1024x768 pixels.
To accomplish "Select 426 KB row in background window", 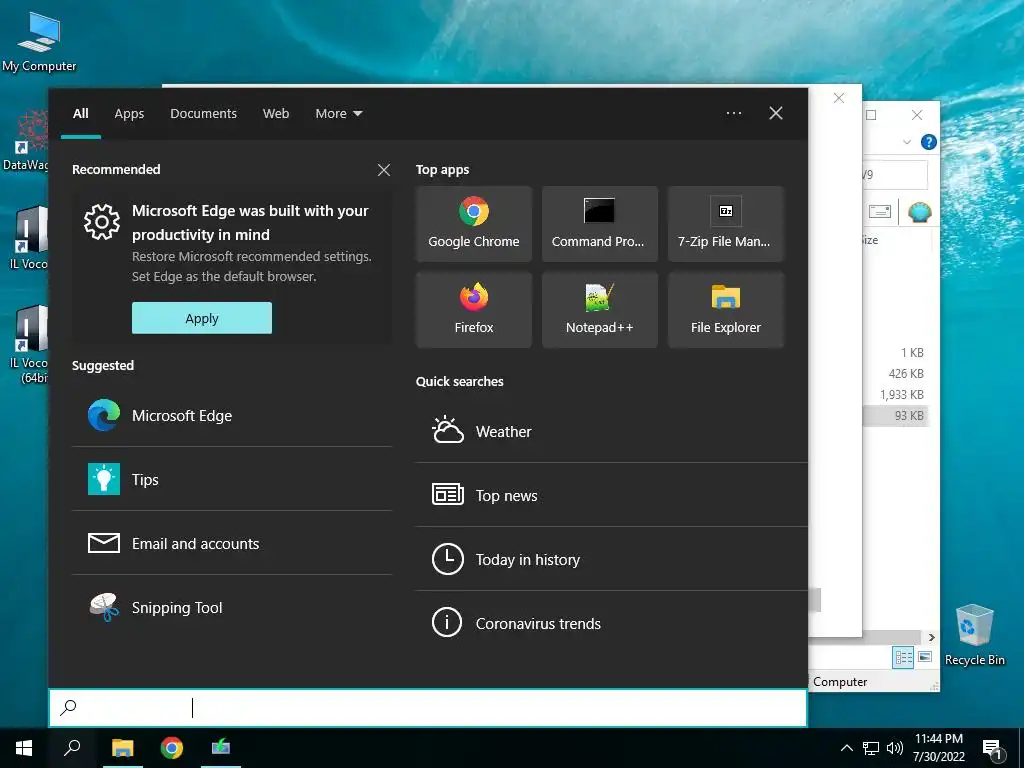I will coord(896,374).
